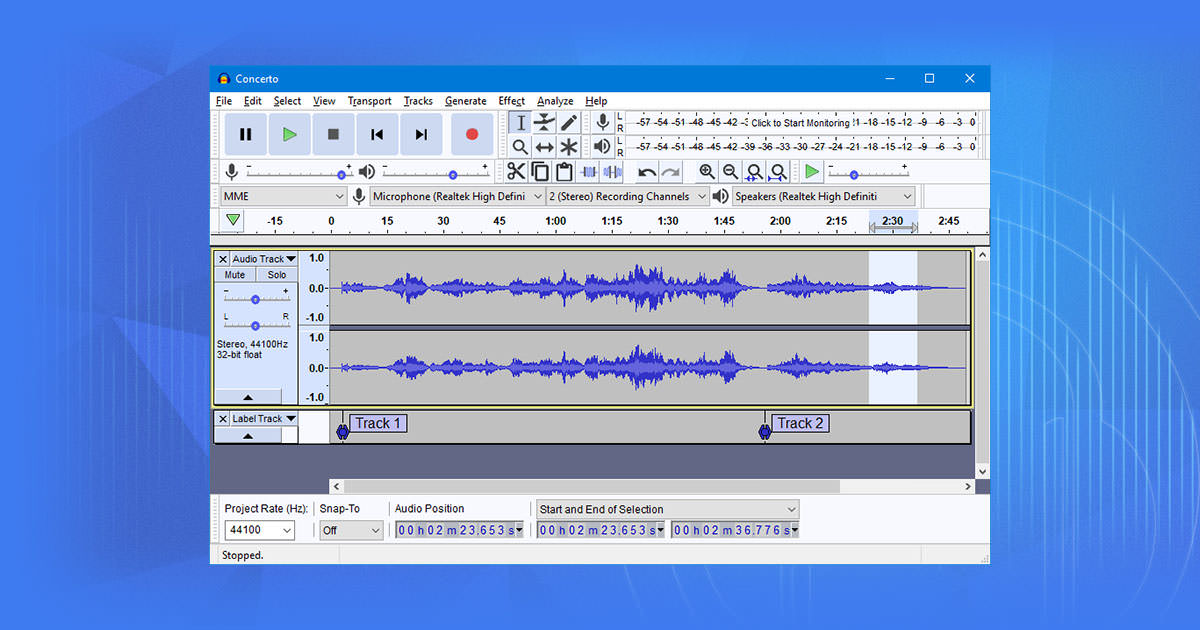Click the selection end time field 02 m 36.776 s

736,530
